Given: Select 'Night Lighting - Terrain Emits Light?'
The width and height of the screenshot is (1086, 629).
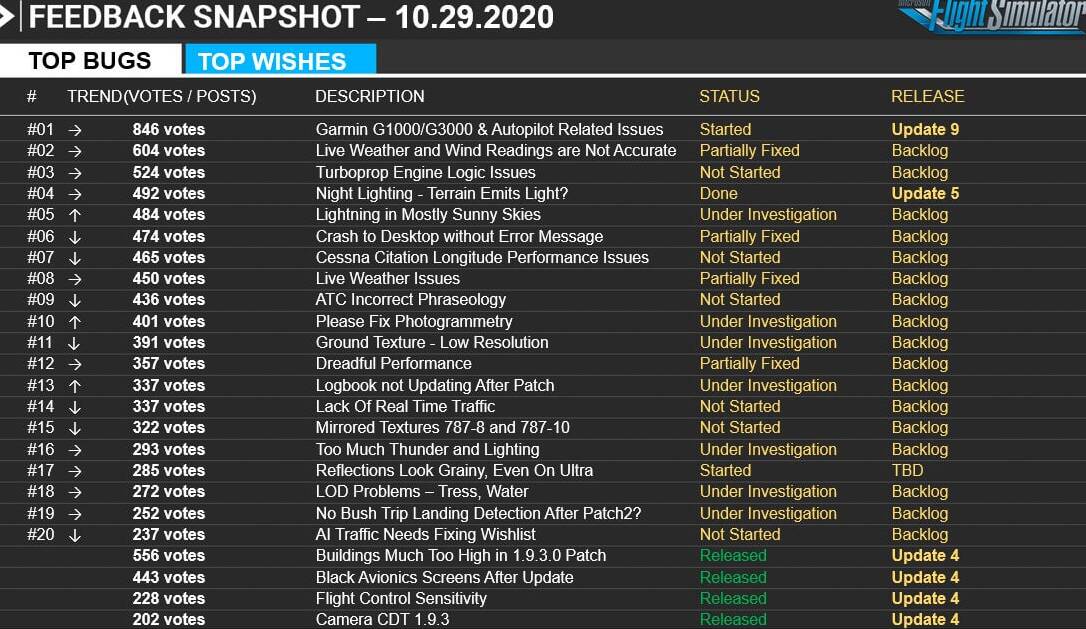Looking at the screenshot, I should click(x=442, y=193).
